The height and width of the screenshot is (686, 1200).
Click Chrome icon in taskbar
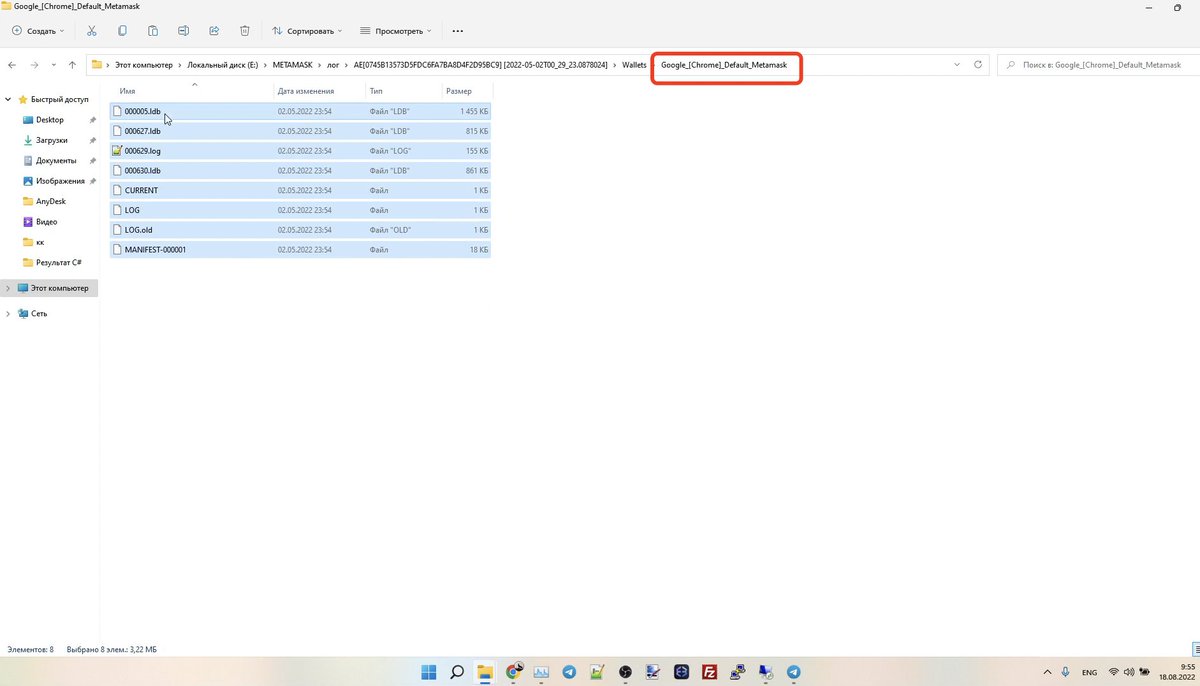coord(514,672)
